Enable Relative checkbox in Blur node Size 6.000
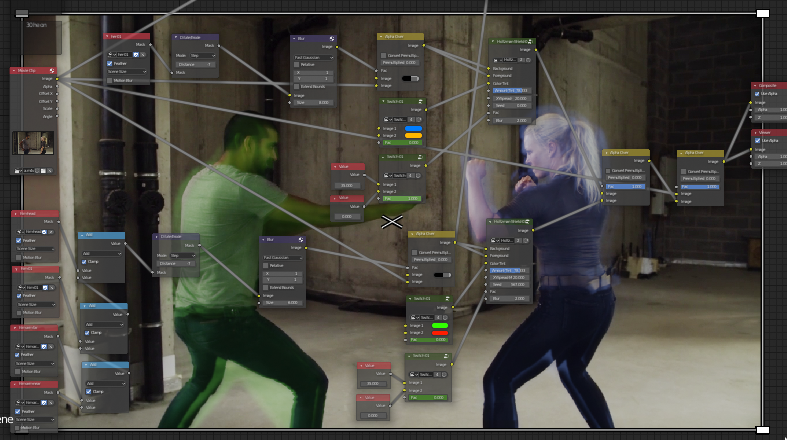 pos(266,265)
